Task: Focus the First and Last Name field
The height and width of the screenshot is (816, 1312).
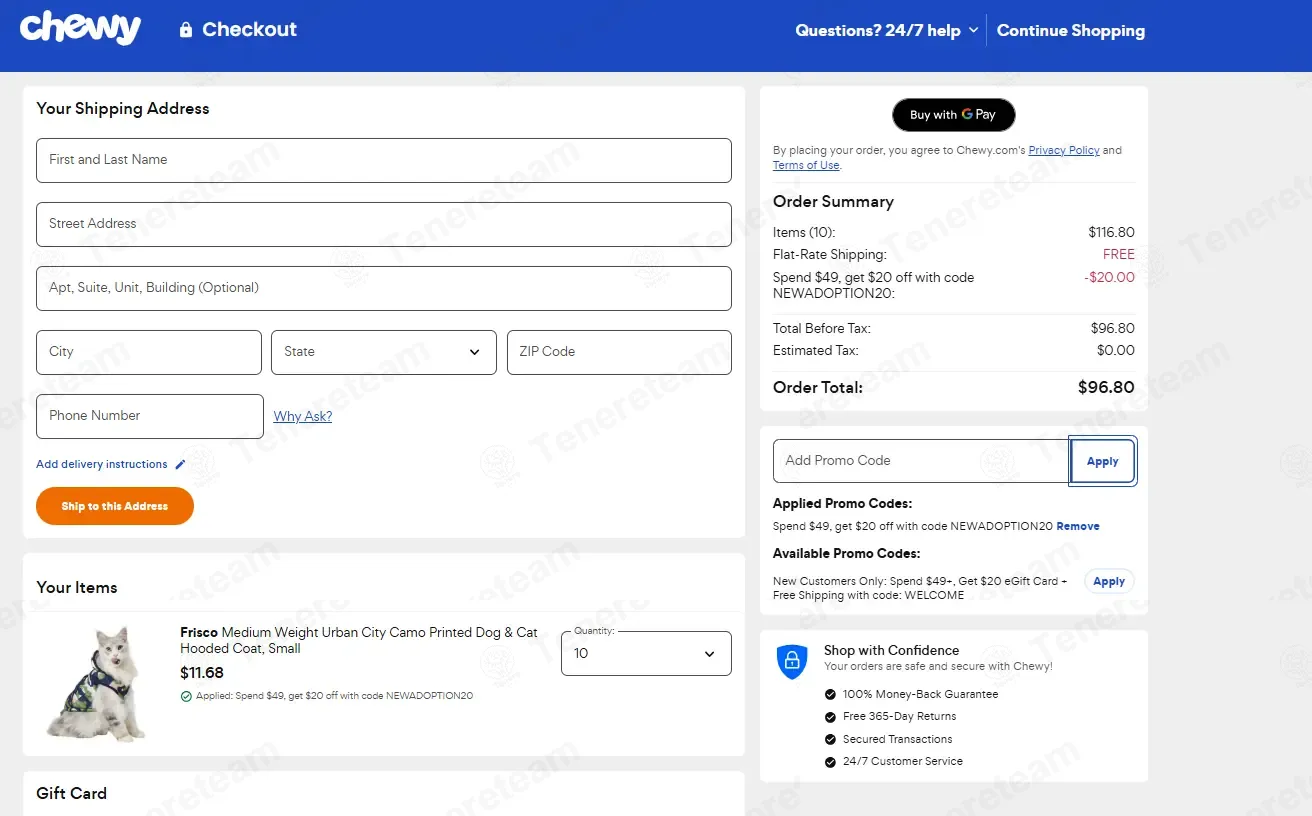Action: [384, 160]
